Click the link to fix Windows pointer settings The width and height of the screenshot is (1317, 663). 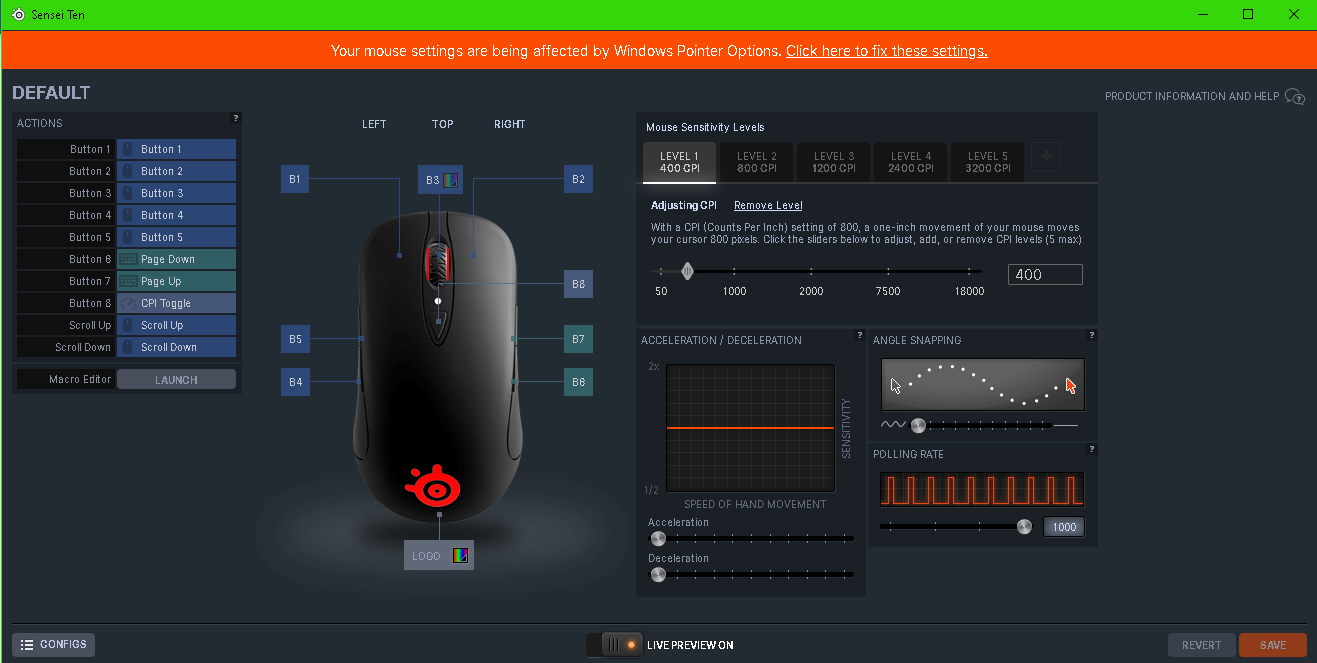[887, 51]
